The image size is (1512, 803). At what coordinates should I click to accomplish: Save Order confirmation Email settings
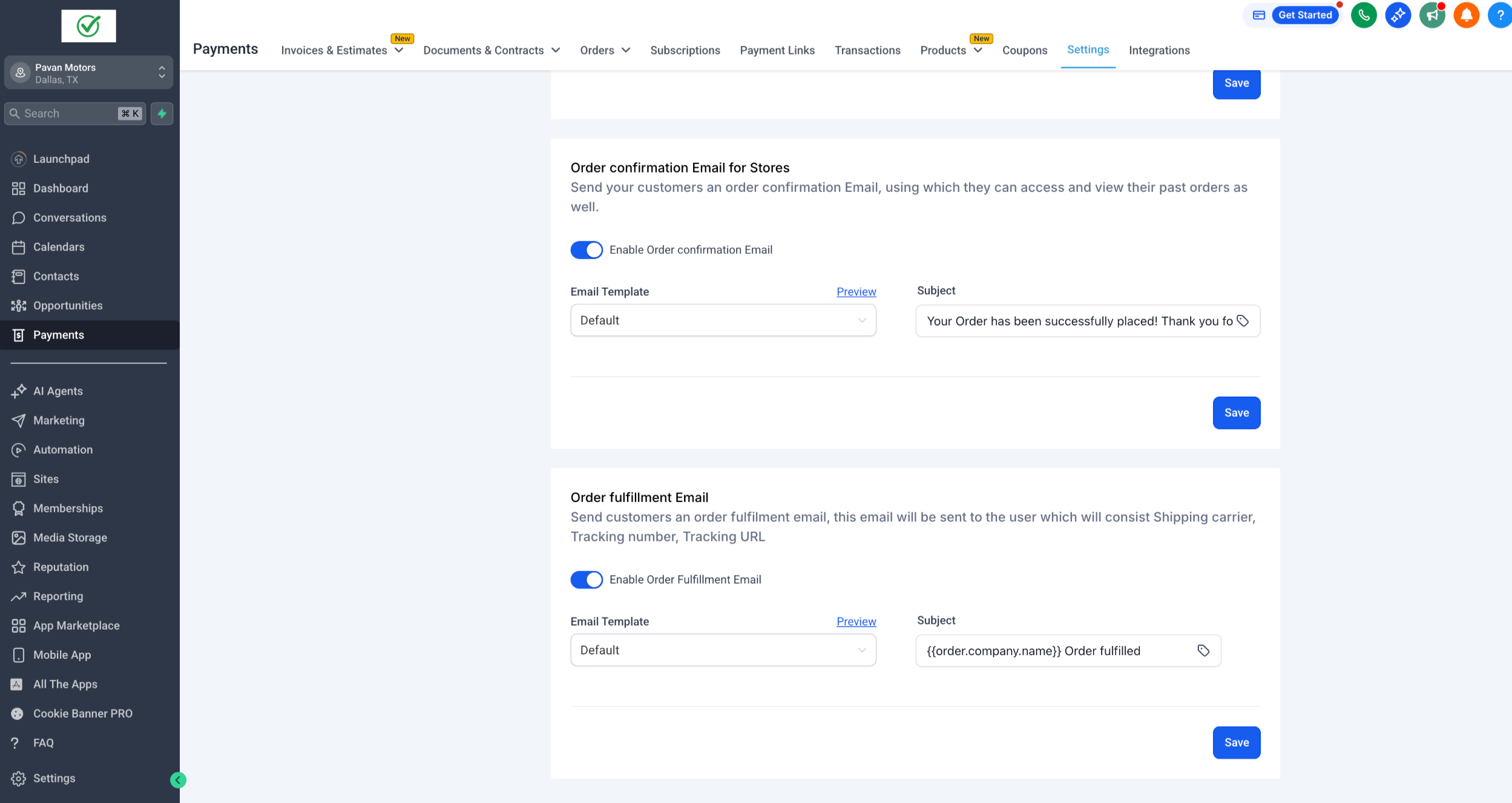(x=1236, y=412)
